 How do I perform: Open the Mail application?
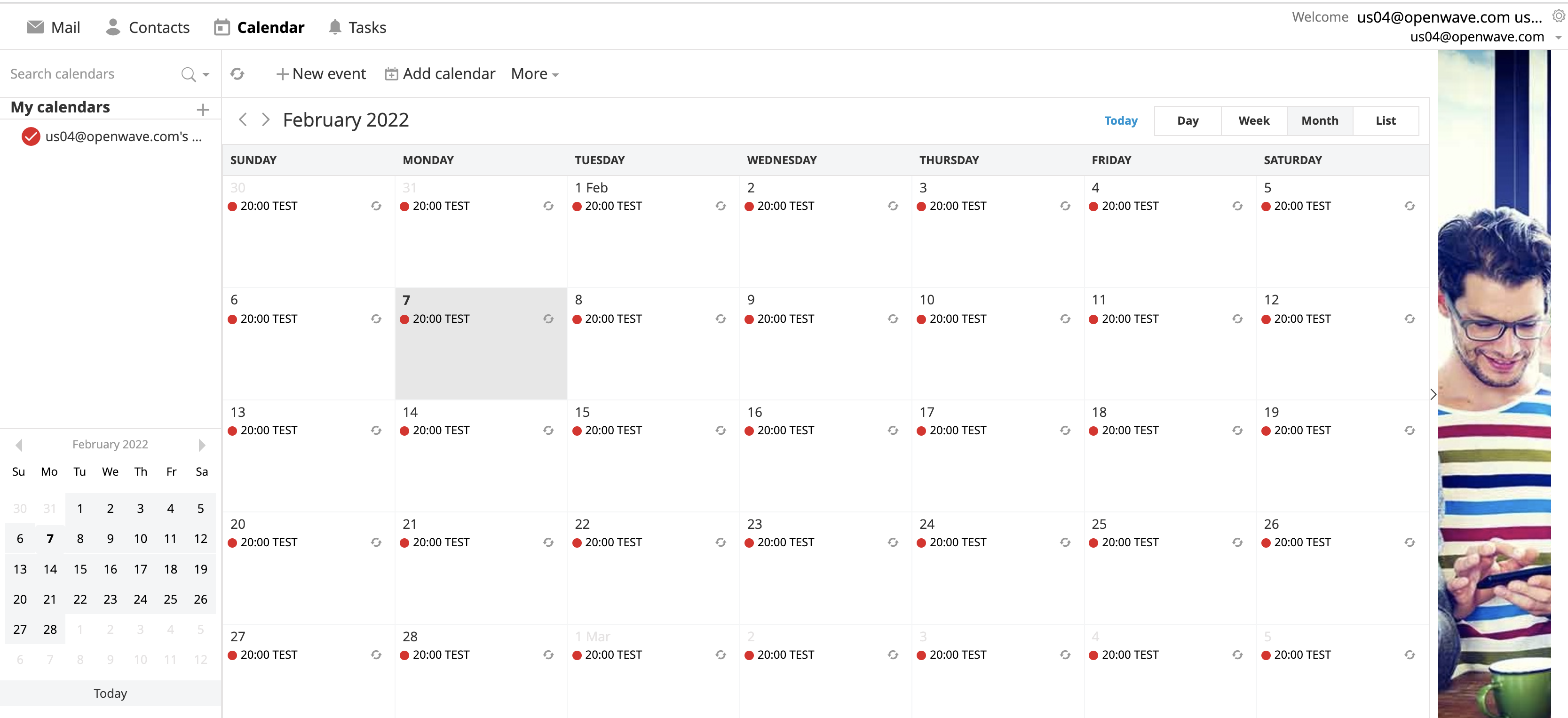53,27
